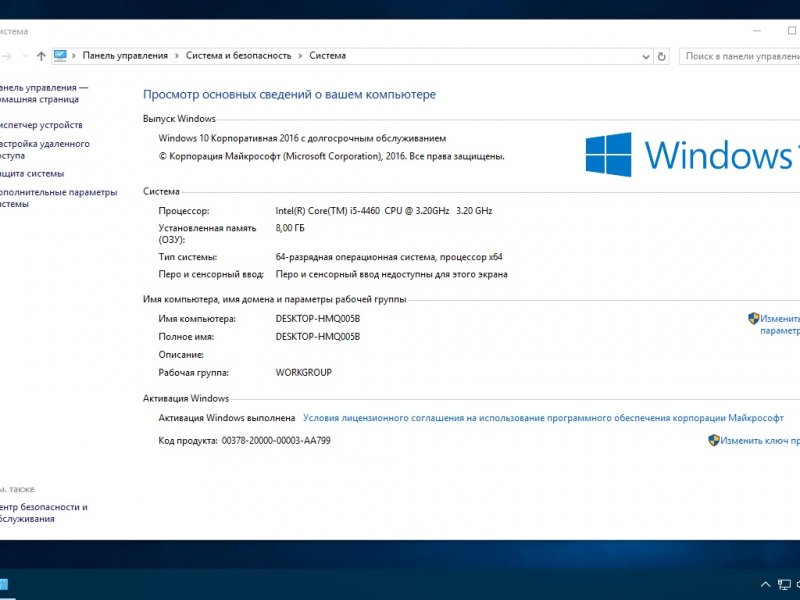Open Защита системы link
Viewport: 800px width, 600px height.
32,173
